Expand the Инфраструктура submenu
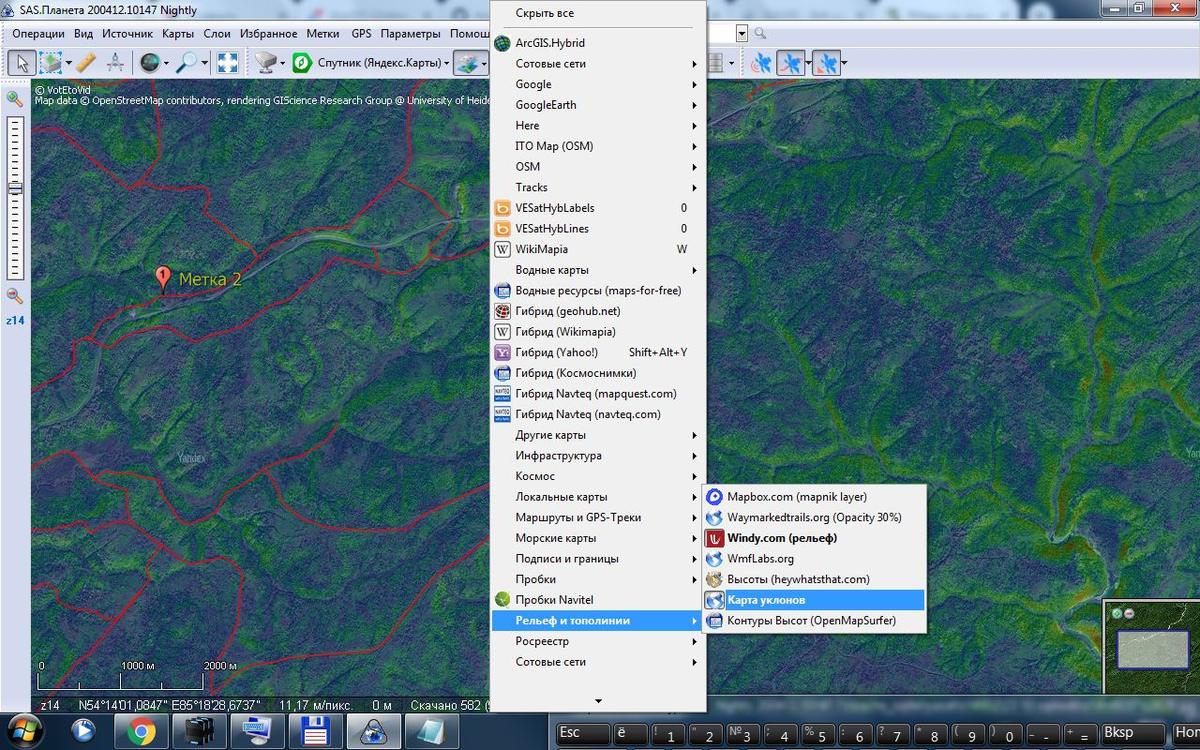Image resolution: width=1200 pixels, height=750 pixels. point(598,456)
